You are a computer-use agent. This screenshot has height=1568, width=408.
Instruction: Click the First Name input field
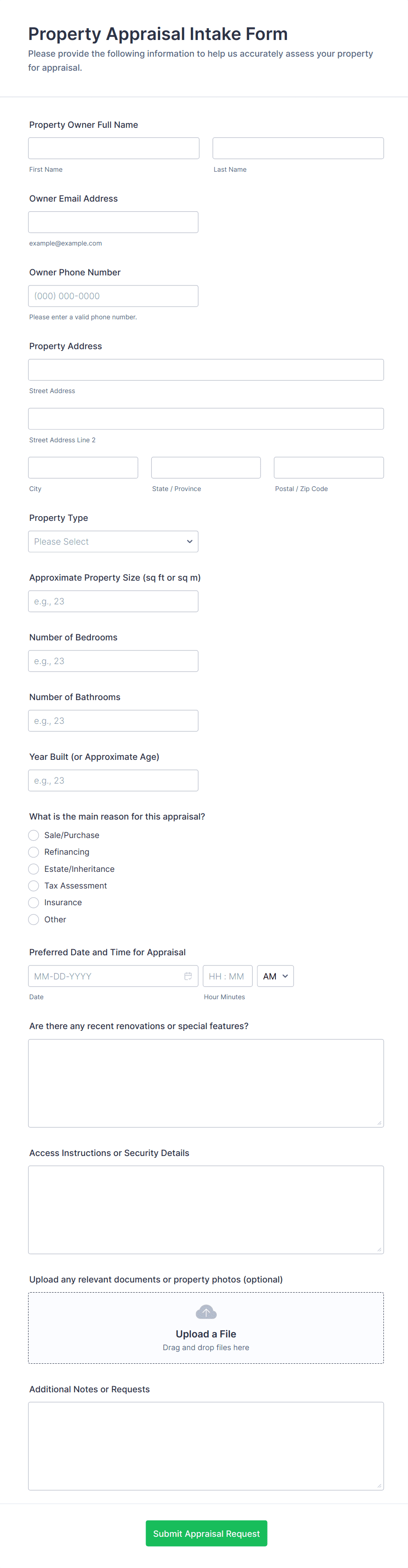tap(114, 148)
